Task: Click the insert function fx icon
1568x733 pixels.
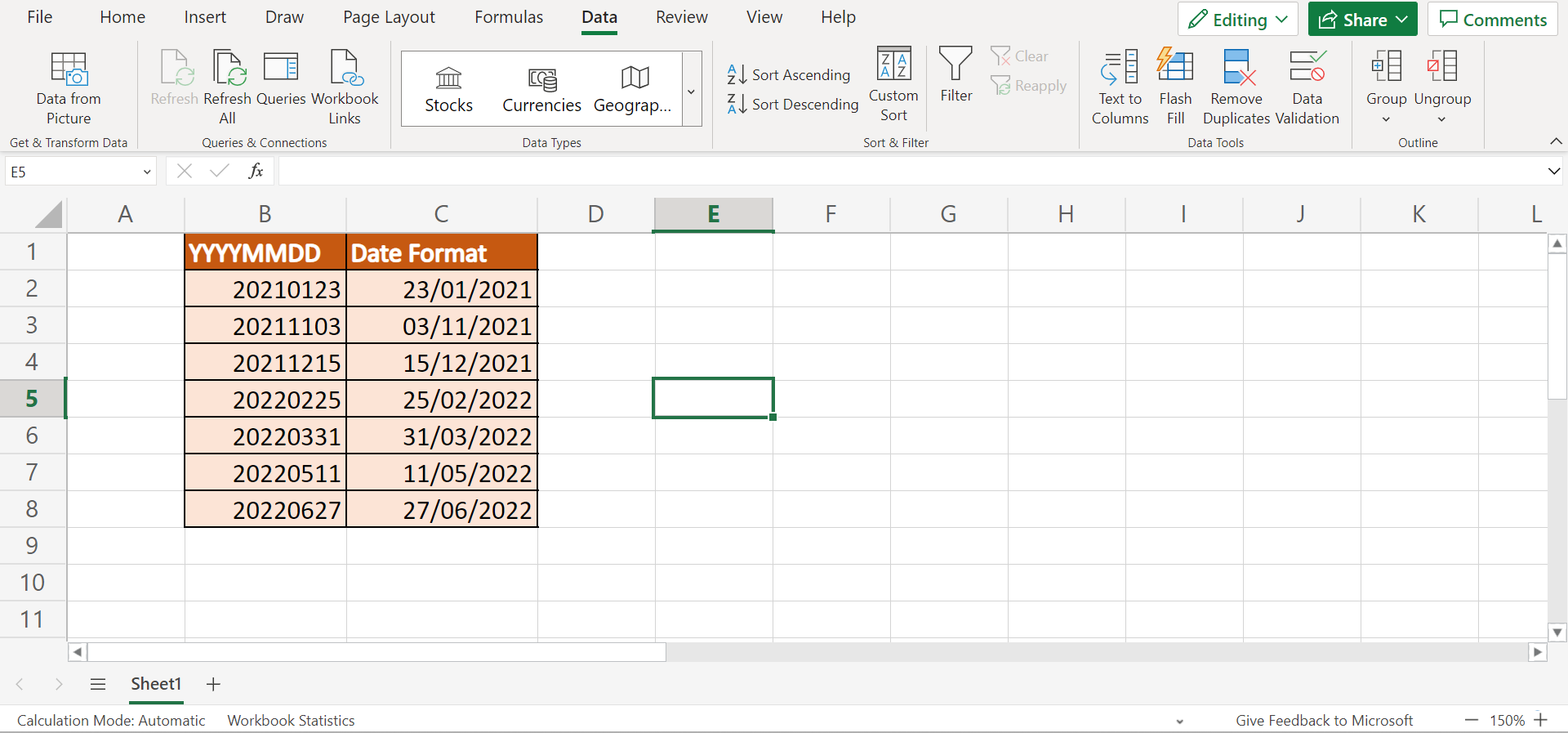Action: [256, 171]
